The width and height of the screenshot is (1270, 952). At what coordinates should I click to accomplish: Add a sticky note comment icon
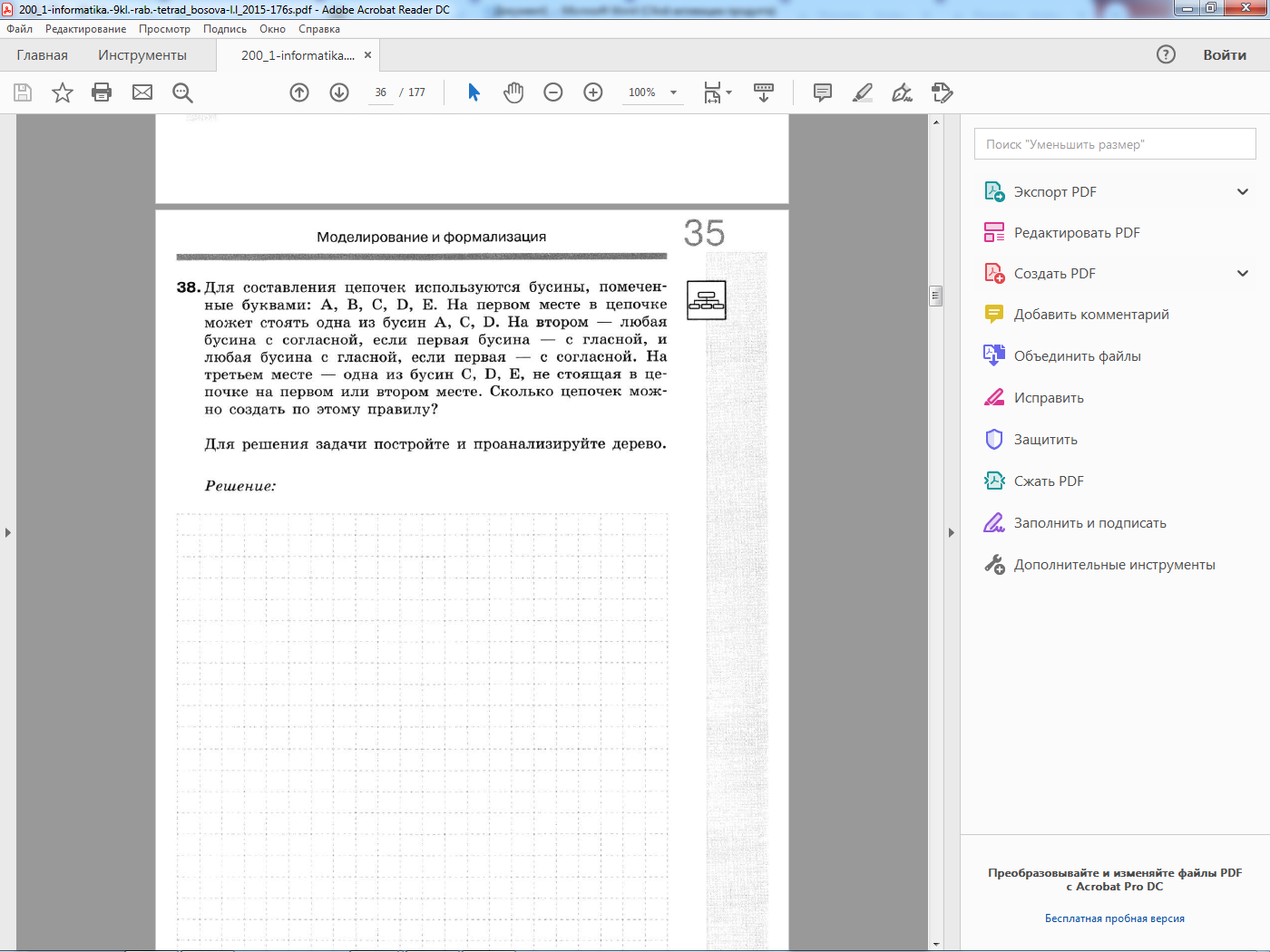click(823, 92)
